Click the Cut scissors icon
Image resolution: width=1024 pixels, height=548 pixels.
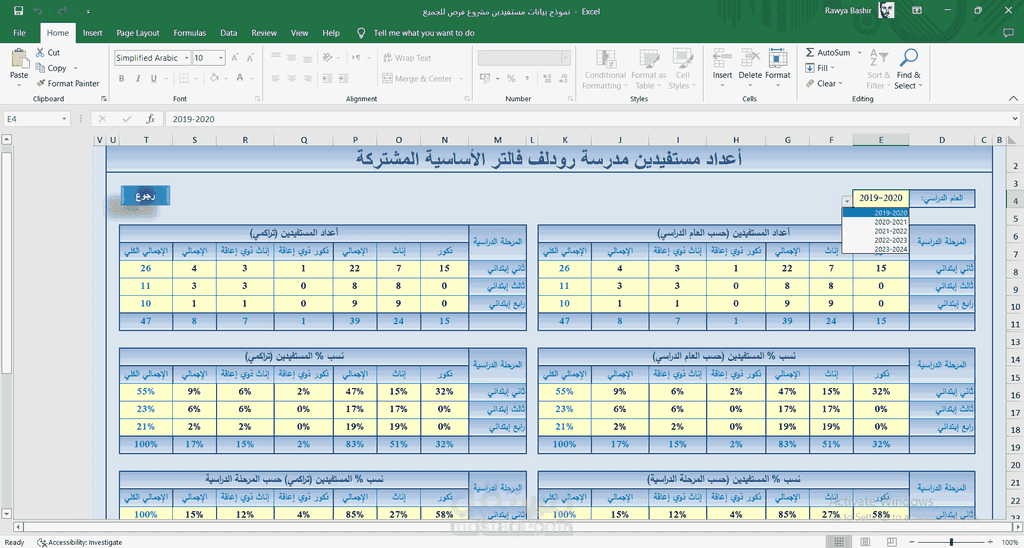[x=40, y=53]
